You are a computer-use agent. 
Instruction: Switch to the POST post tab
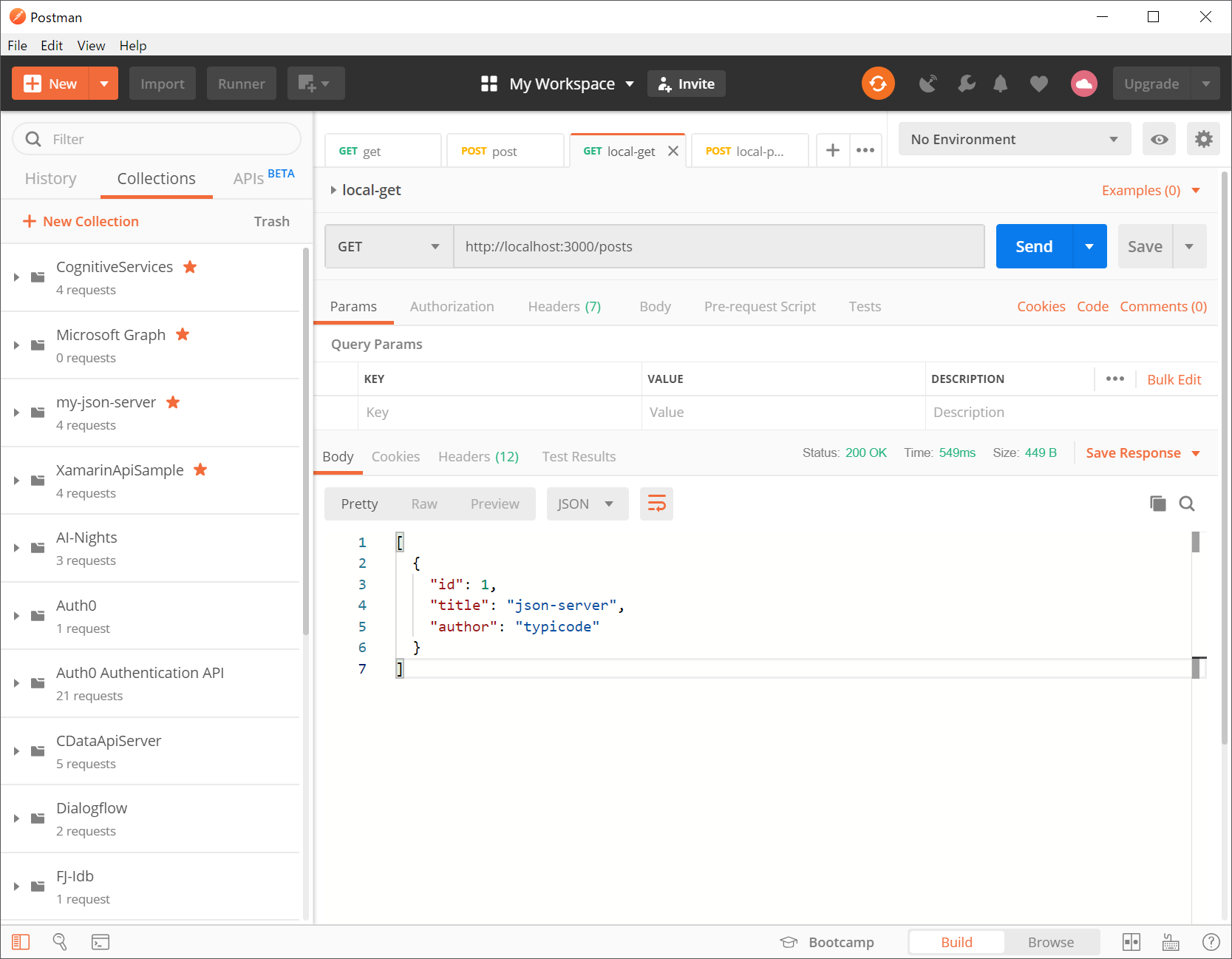(x=506, y=151)
